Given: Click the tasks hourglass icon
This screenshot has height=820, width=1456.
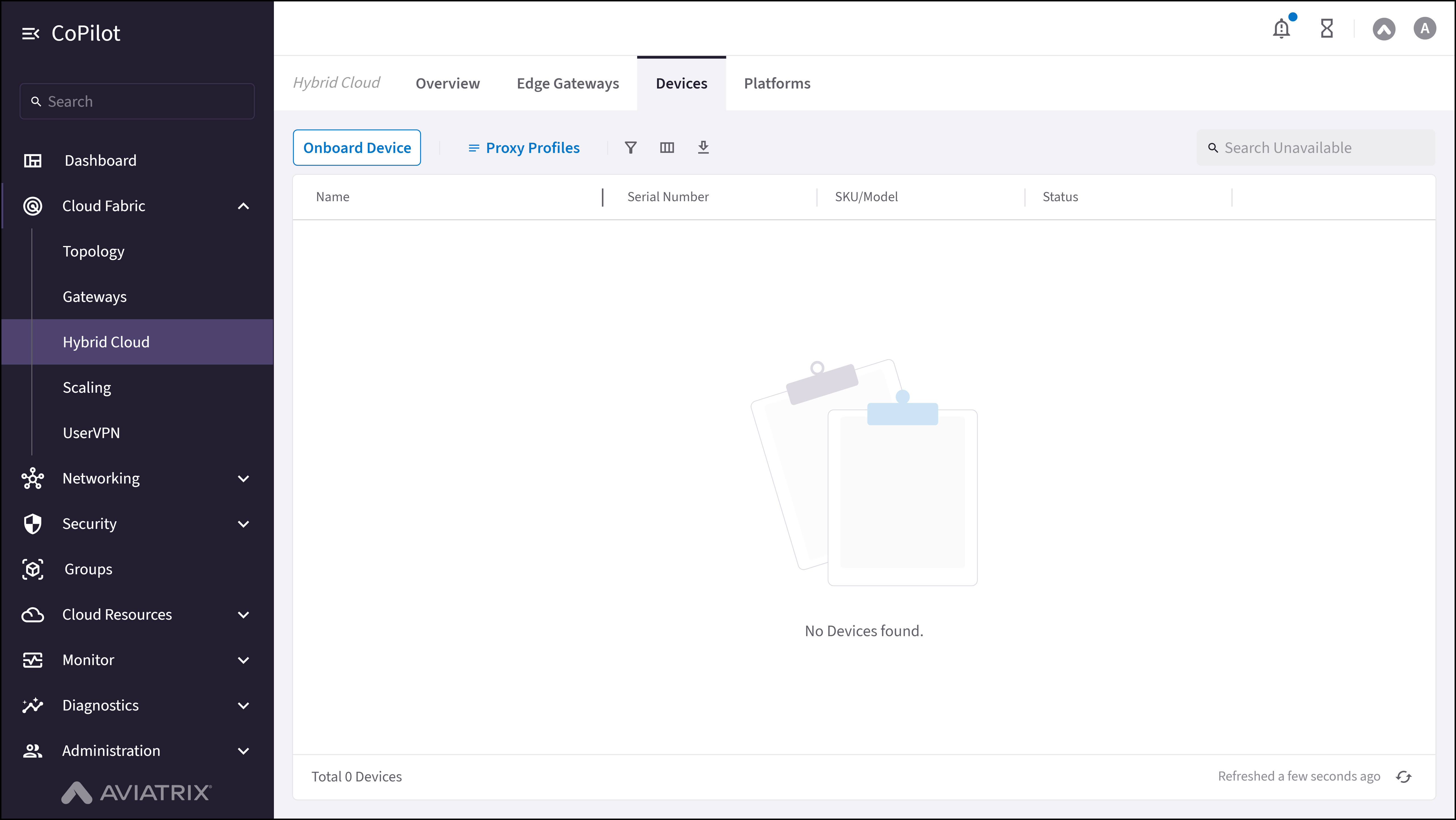Looking at the screenshot, I should pos(1327,28).
